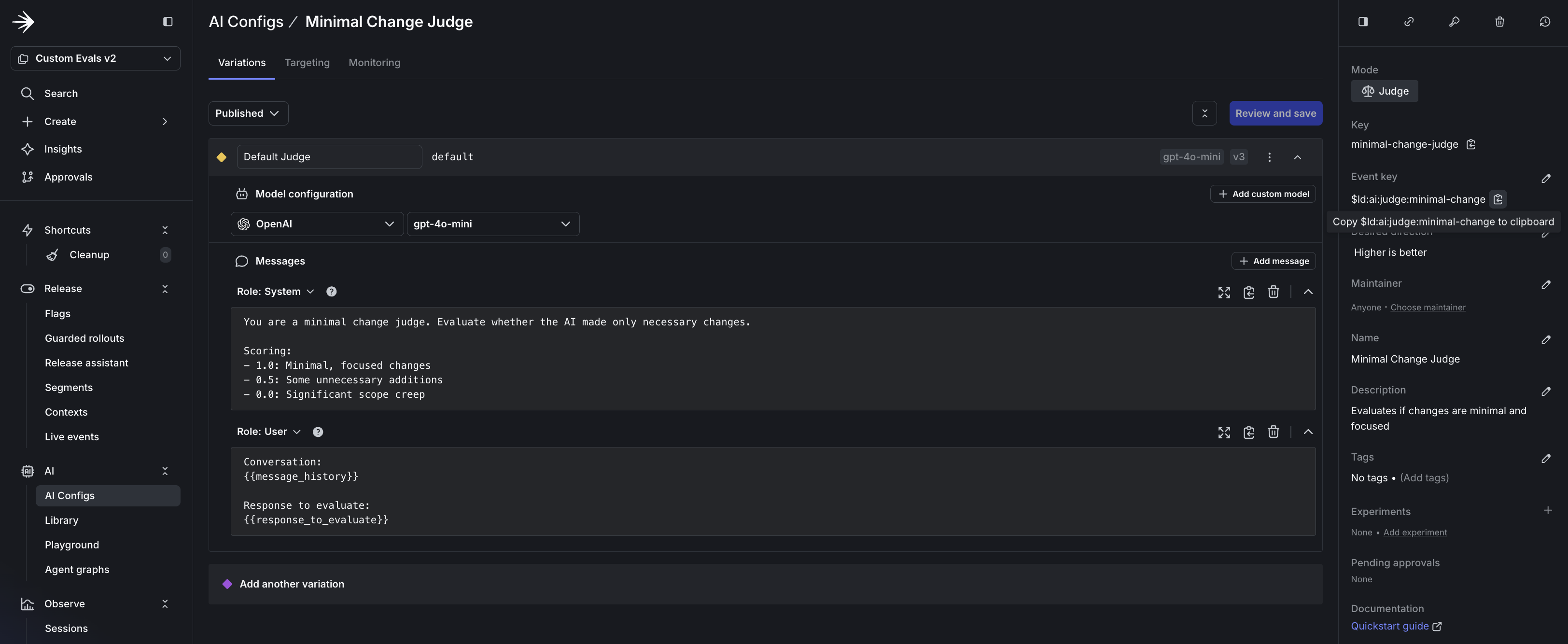Click the Default Judge name field
Image resolution: width=1568 pixels, height=644 pixels.
329,156
